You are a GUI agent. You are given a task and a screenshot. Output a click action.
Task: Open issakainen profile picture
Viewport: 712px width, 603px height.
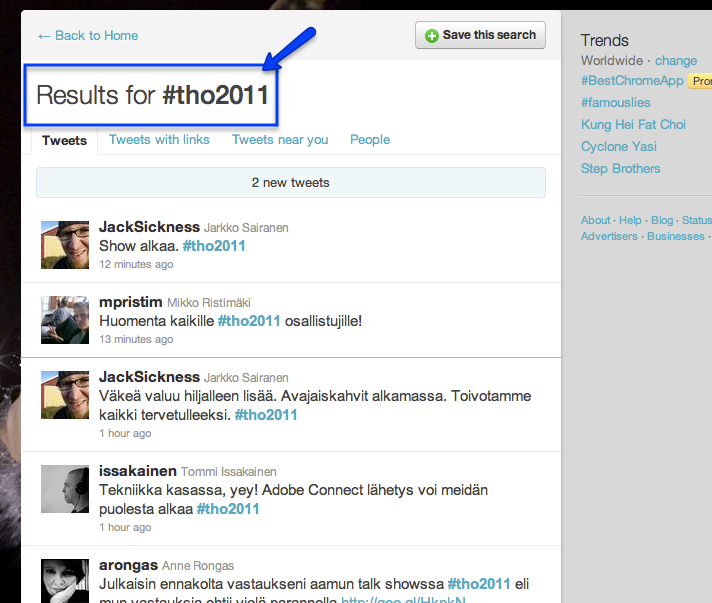tap(65, 489)
